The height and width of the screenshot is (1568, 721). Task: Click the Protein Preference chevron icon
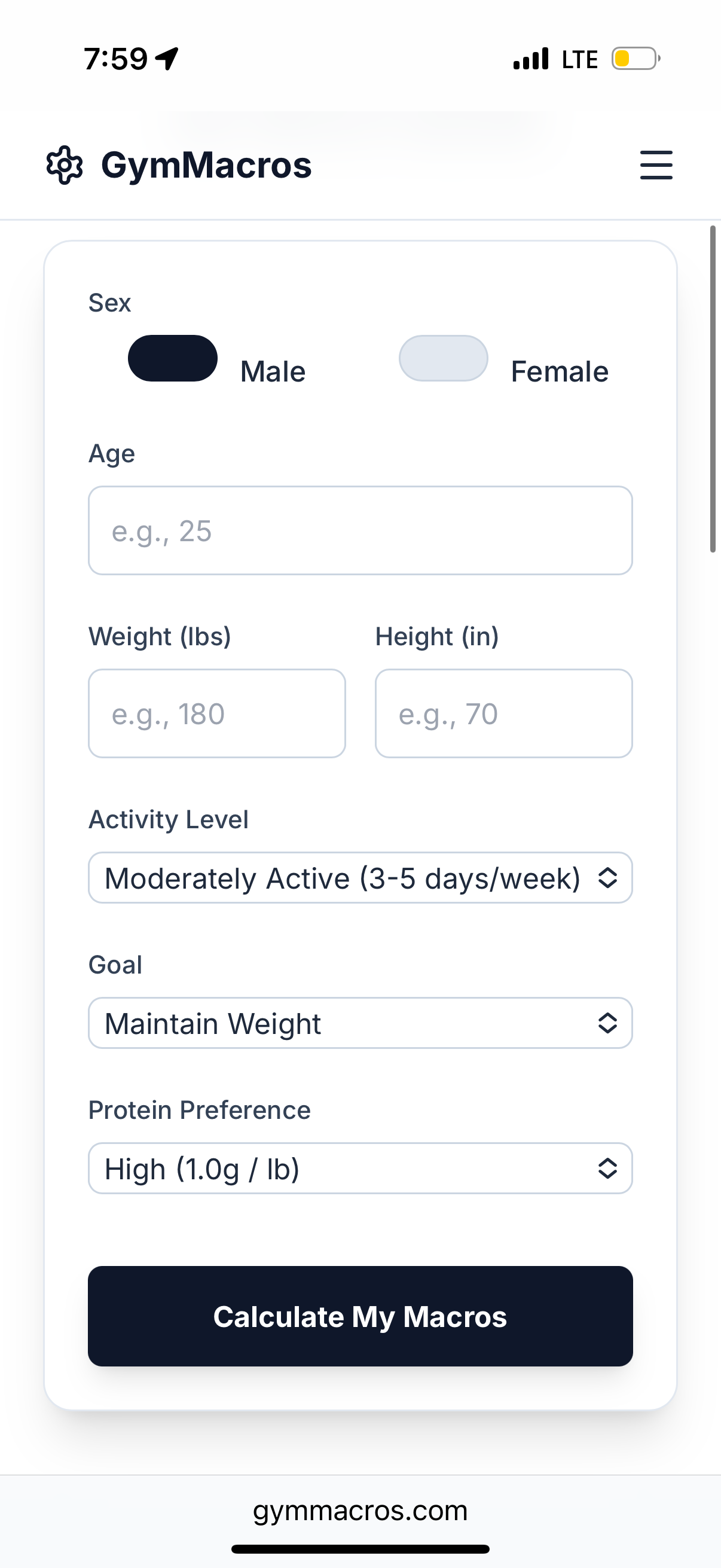[609, 1168]
